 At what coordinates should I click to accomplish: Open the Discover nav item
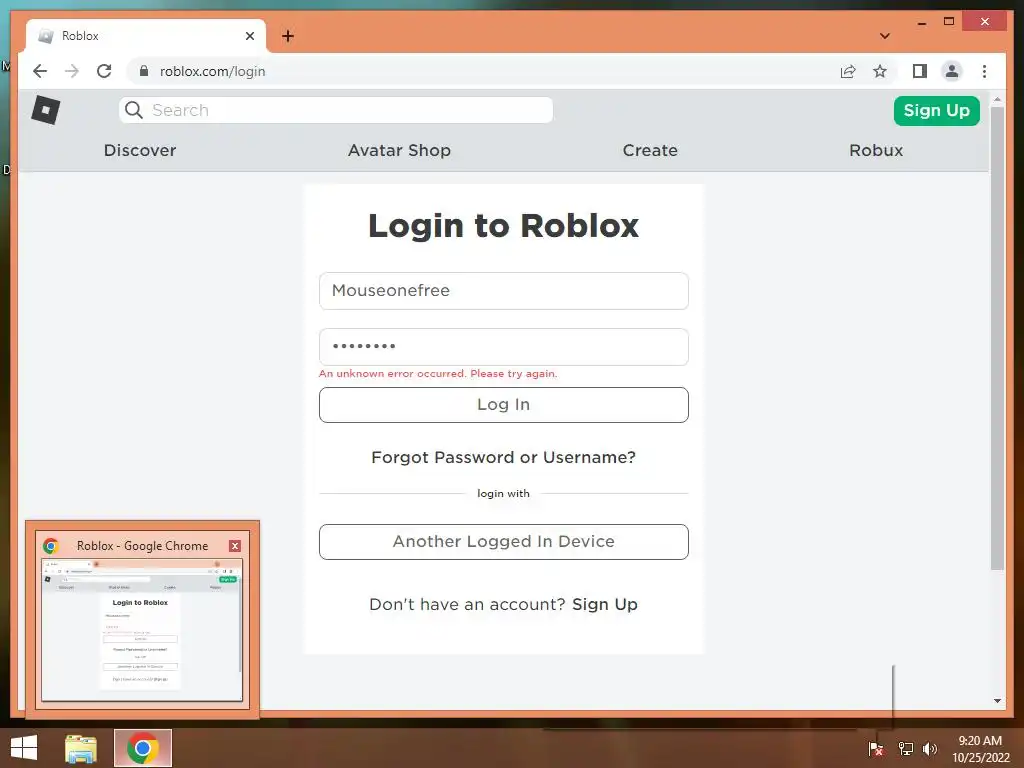(140, 150)
